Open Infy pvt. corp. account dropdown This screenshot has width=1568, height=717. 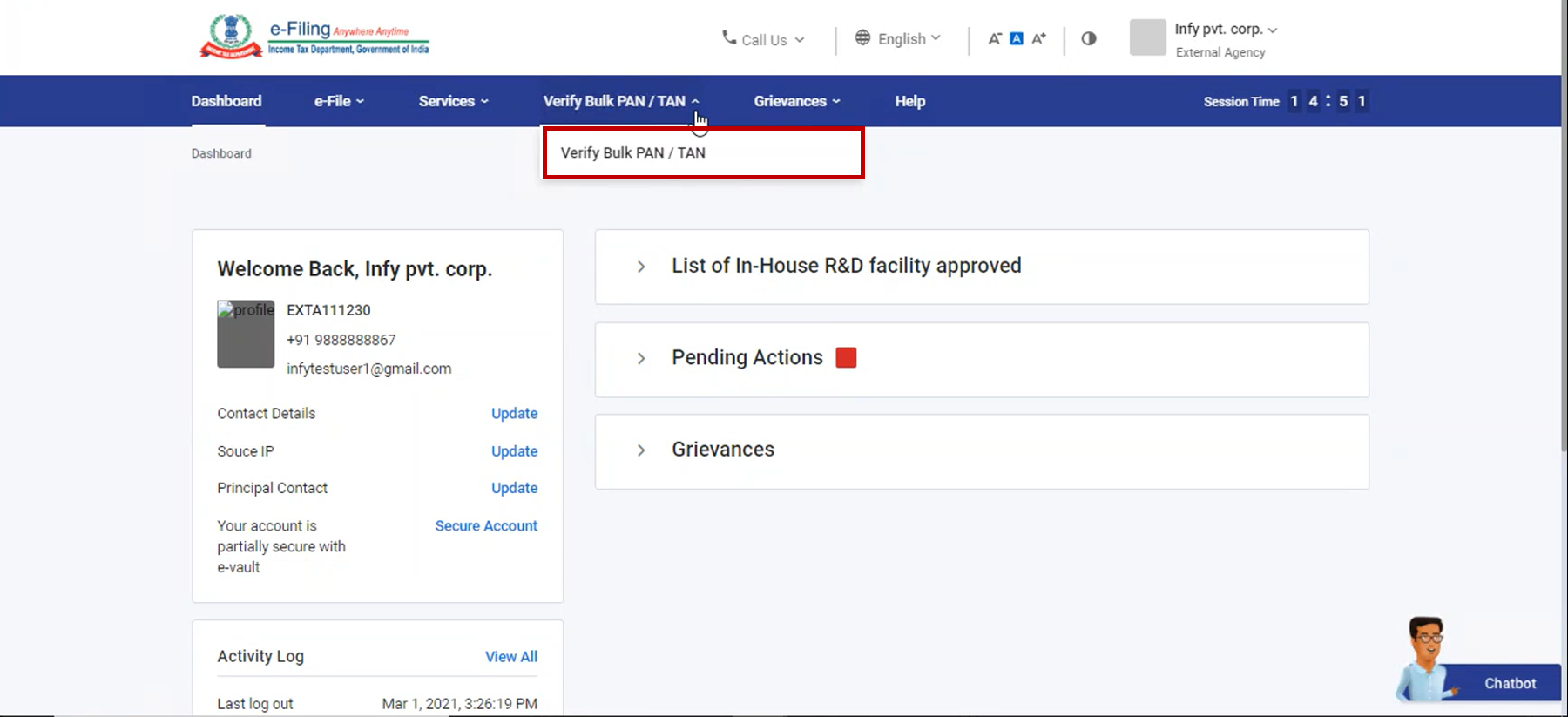tap(1225, 30)
